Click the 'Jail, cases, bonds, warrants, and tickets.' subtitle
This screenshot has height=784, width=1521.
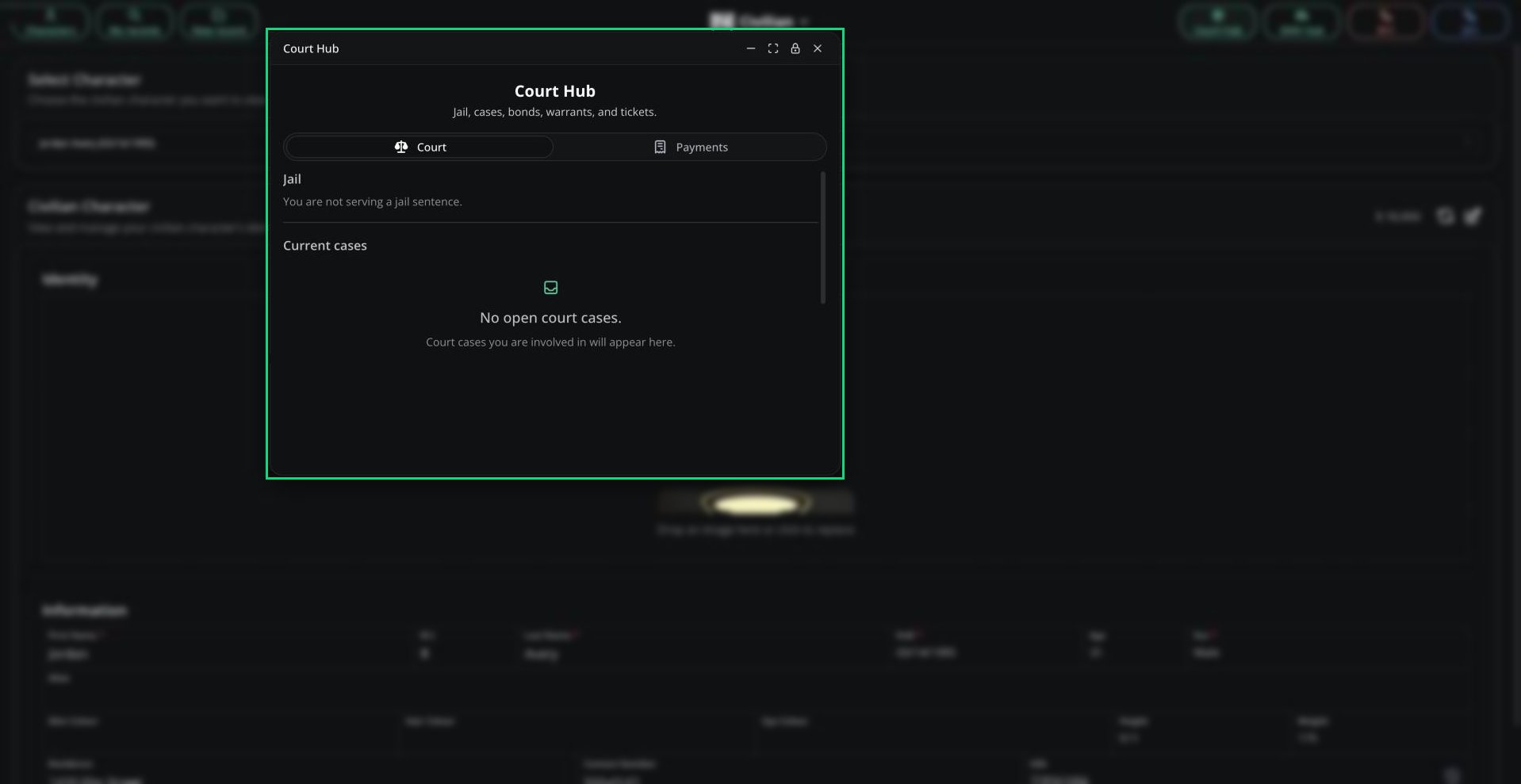pos(555,112)
